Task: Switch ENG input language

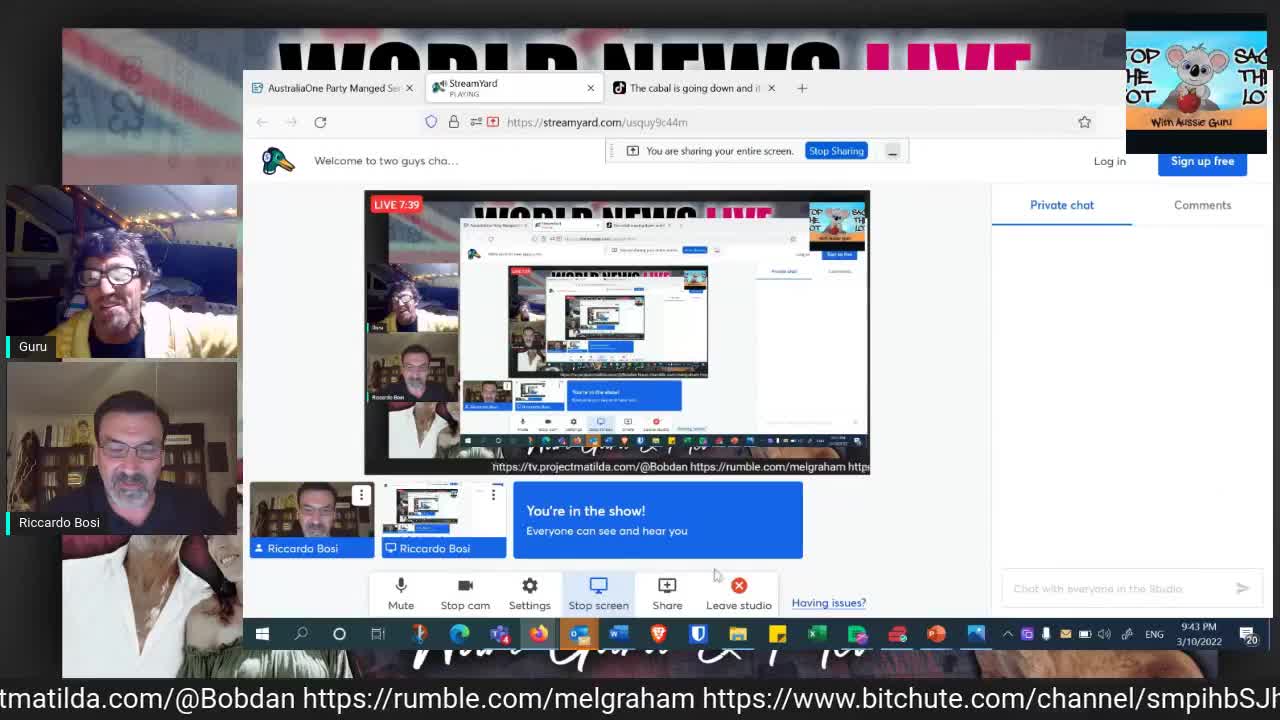Action: (1154, 634)
